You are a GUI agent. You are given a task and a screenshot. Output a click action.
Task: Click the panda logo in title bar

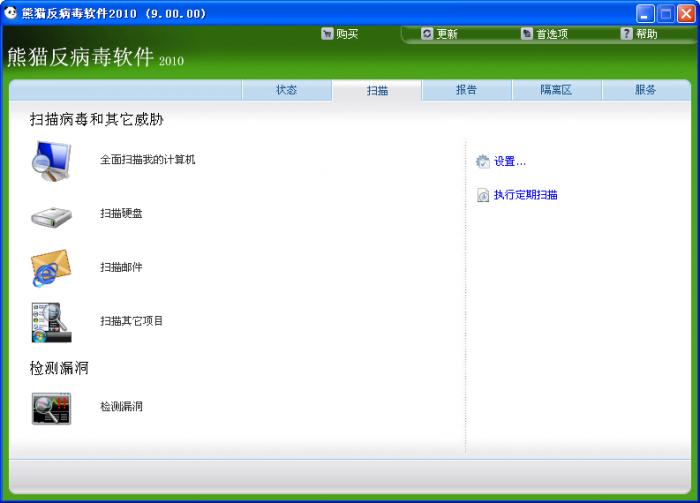(x=10, y=13)
